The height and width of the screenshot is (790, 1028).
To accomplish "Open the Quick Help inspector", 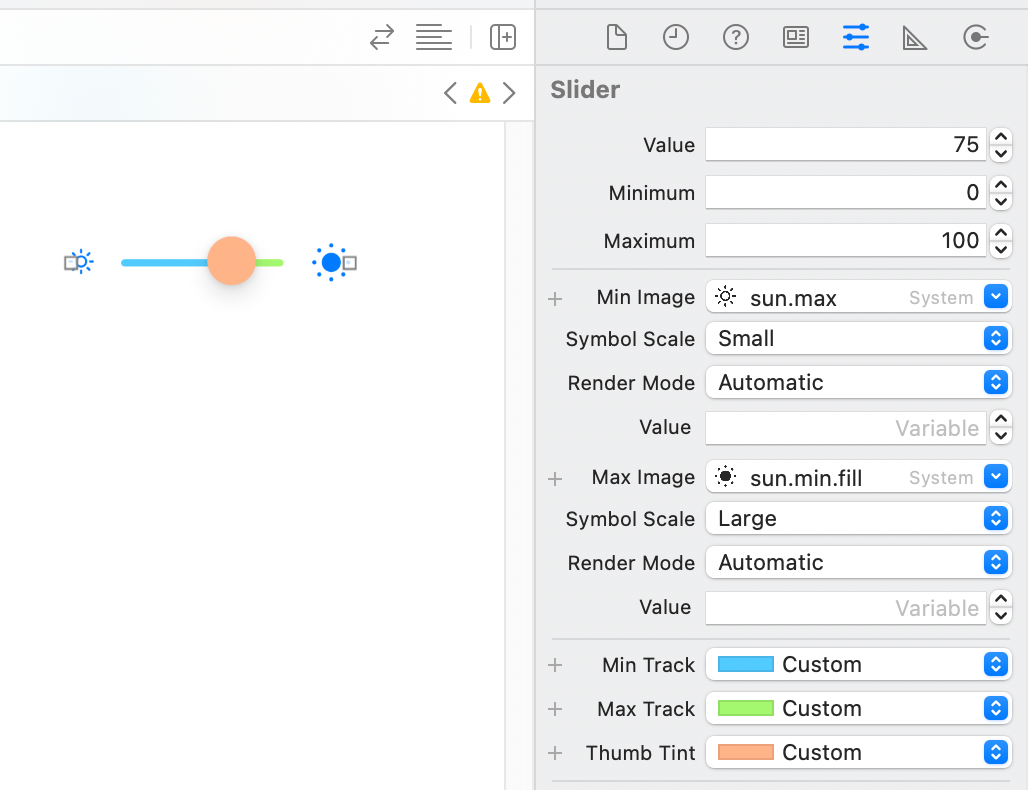I will click(736, 37).
